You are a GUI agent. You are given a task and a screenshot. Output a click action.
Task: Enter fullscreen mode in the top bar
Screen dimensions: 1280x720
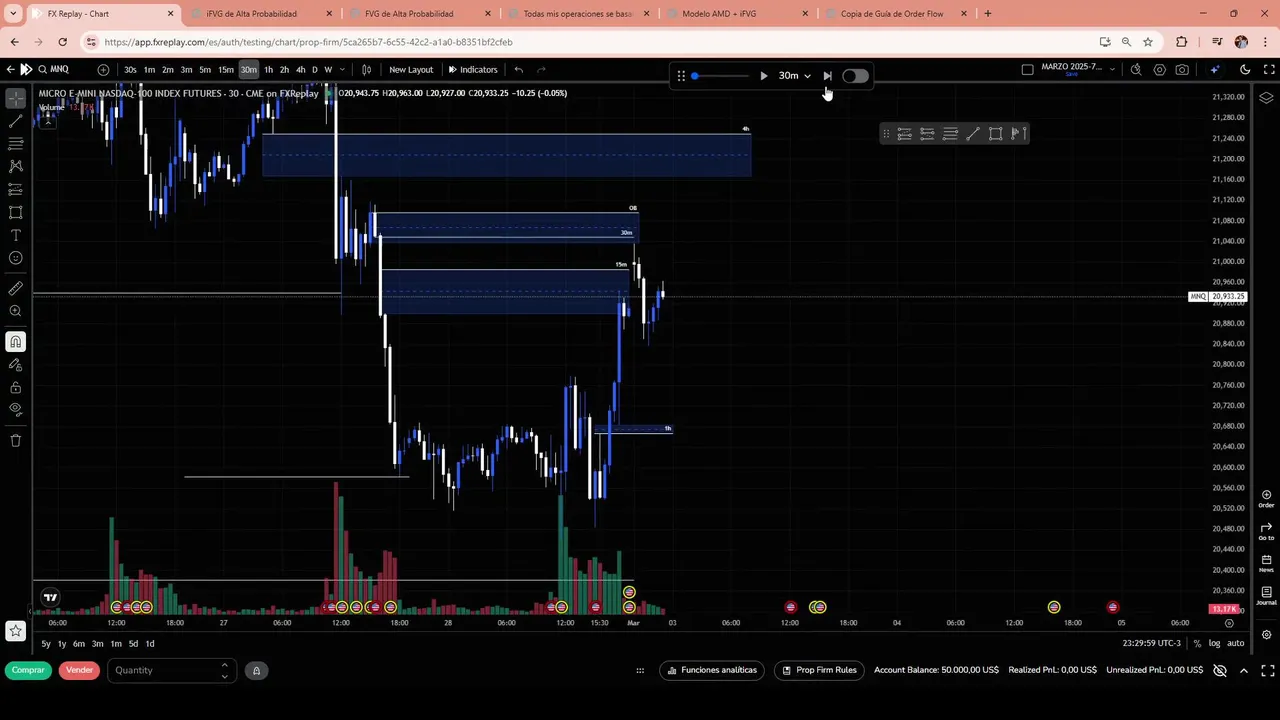(x=1267, y=69)
